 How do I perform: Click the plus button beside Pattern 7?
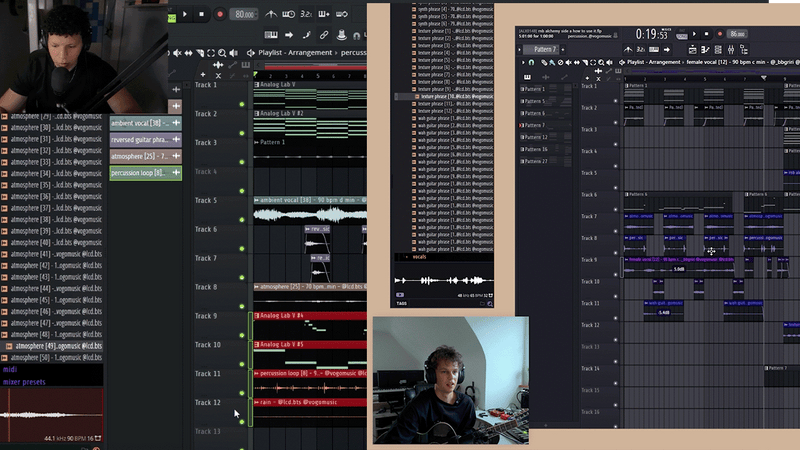pyautogui.click(x=563, y=49)
